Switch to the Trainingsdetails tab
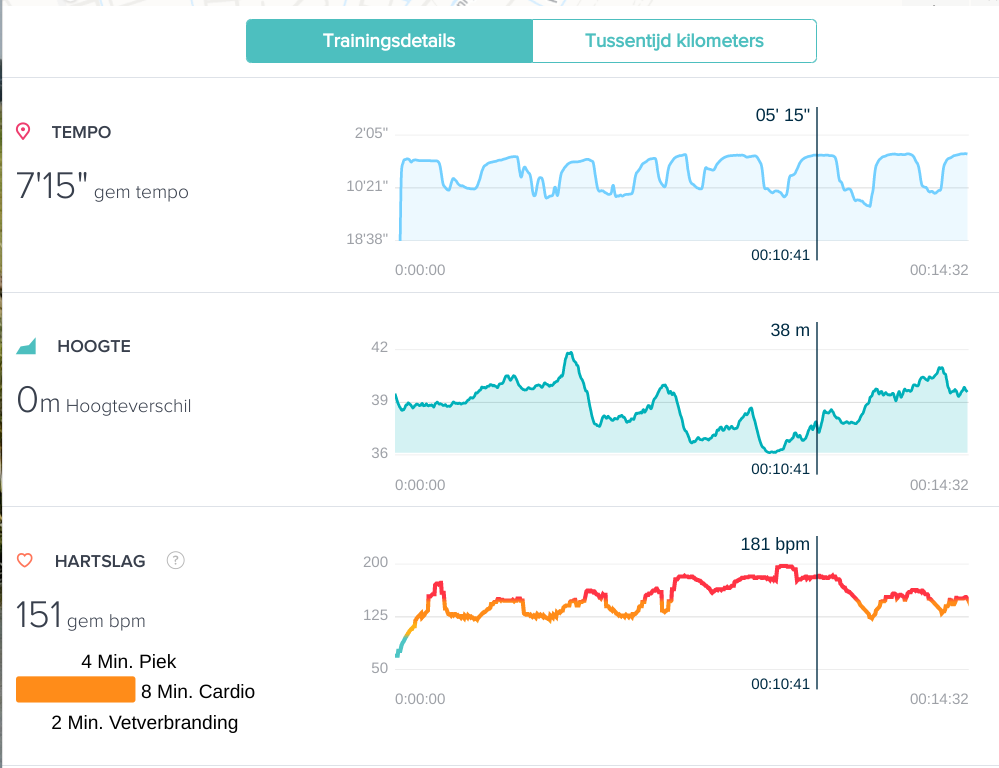Viewport: 999px width, 768px height. click(389, 41)
